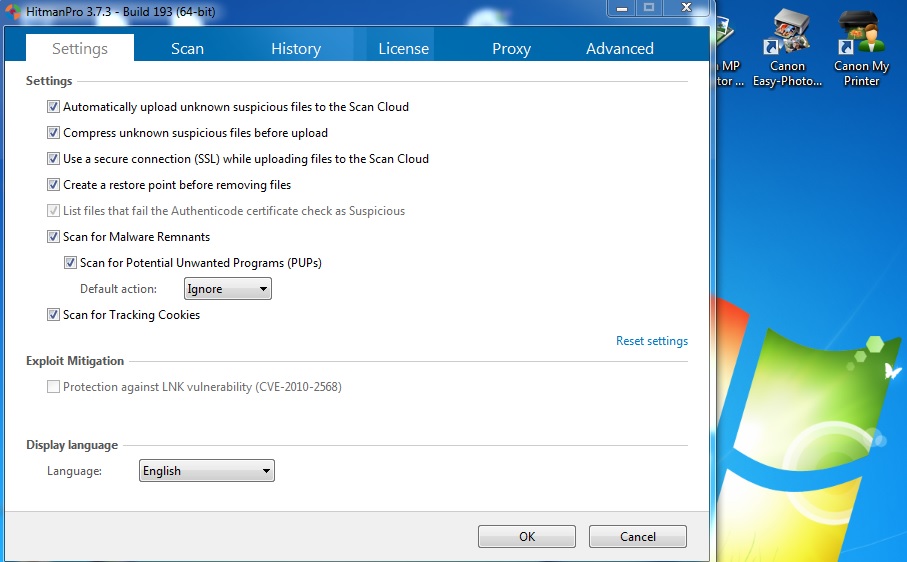
Task: Open the Default action dropdown showing Ignore
Action: click(x=227, y=289)
